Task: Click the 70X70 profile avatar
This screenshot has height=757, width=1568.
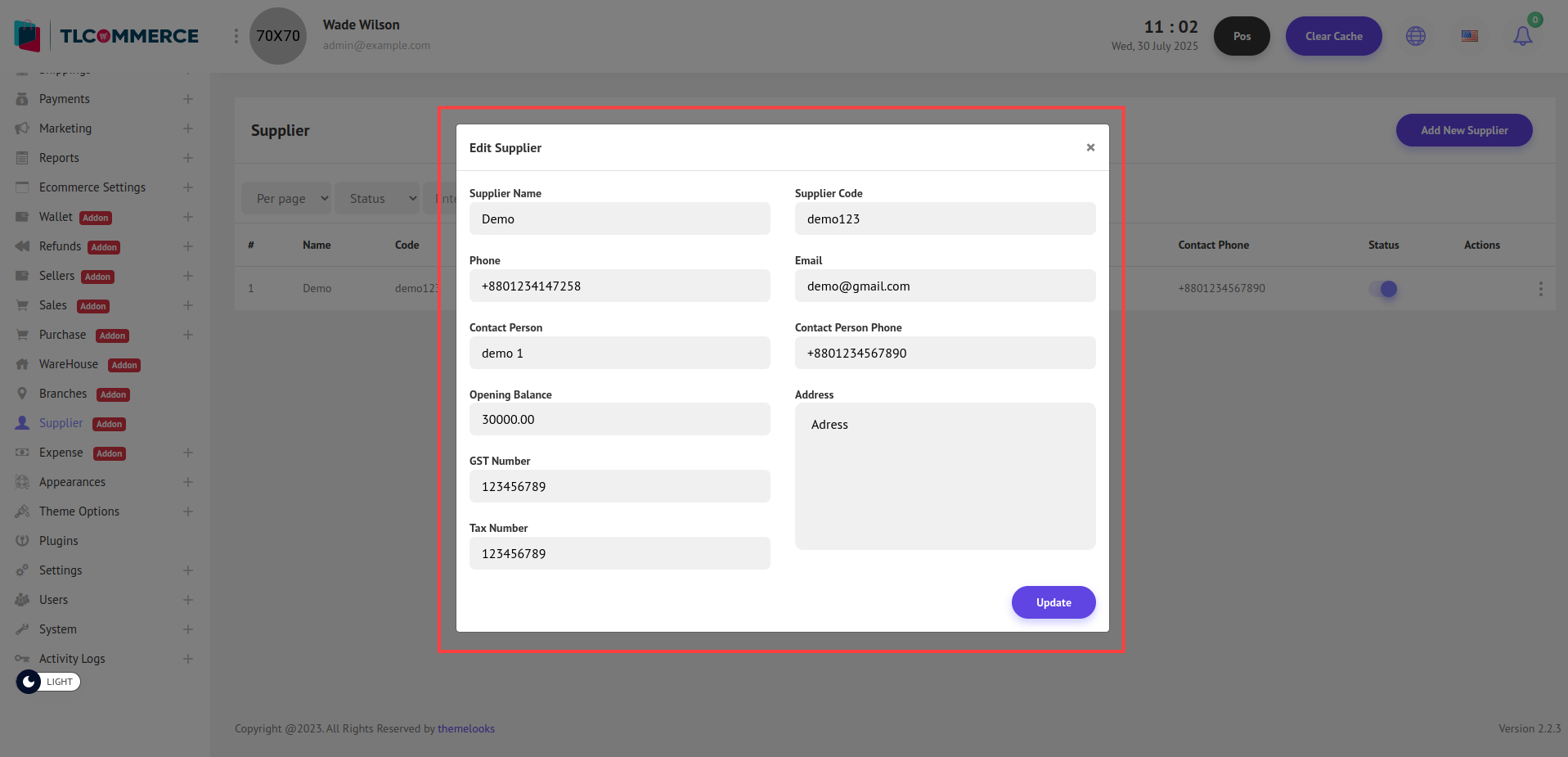Action: coord(278,36)
